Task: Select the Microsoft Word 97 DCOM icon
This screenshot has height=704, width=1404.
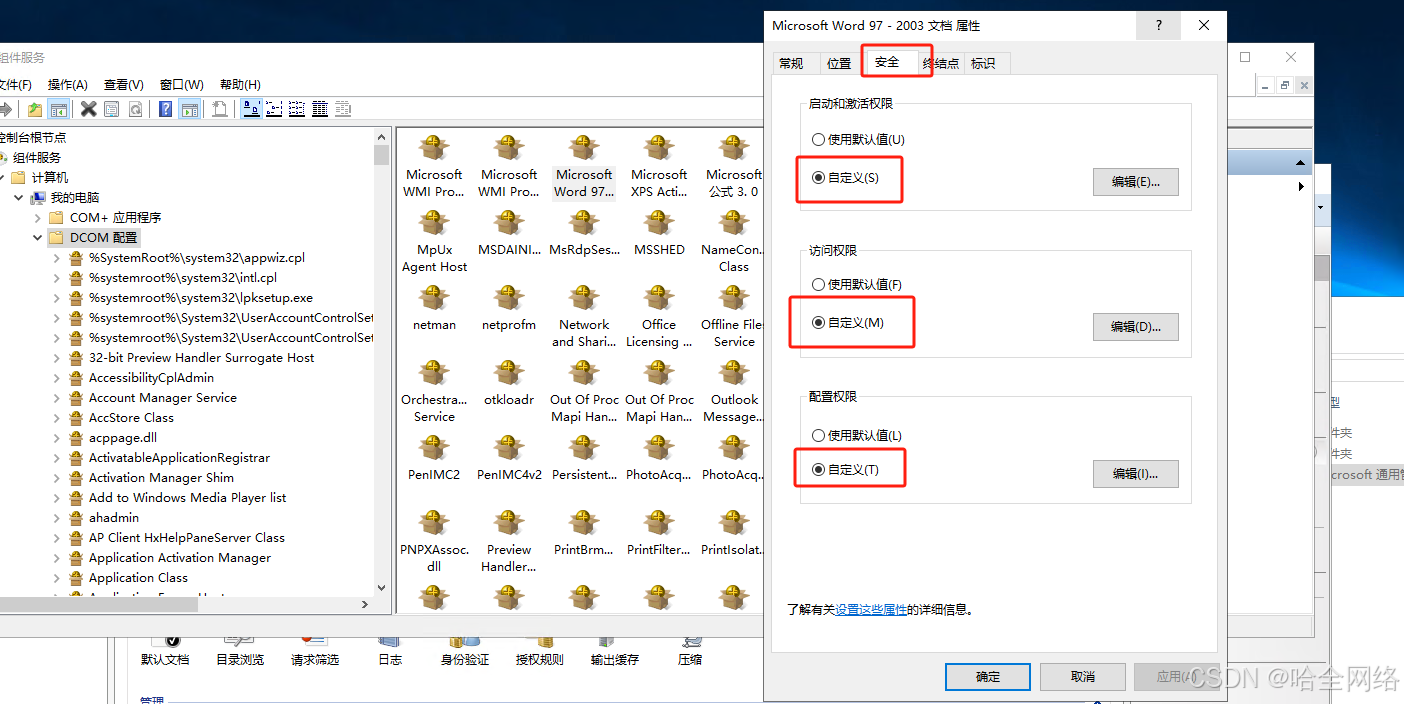Action: click(x=584, y=167)
